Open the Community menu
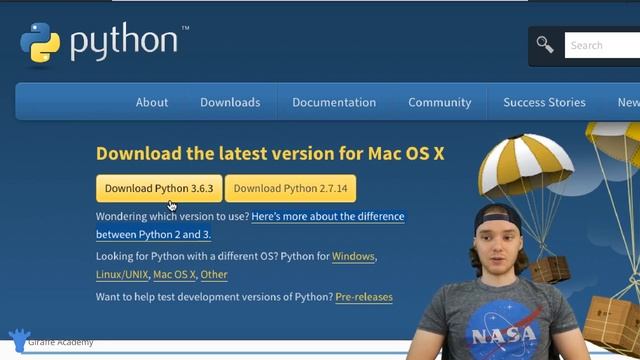The image size is (640, 360). click(x=440, y=102)
